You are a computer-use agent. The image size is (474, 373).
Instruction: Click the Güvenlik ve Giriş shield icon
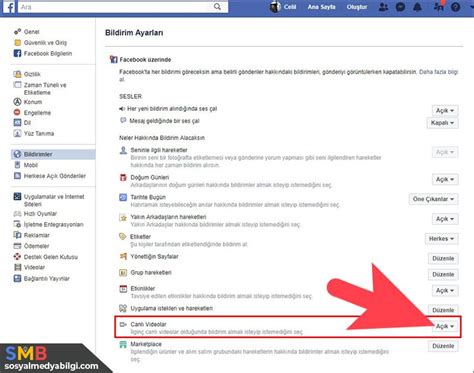coord(17,43)
